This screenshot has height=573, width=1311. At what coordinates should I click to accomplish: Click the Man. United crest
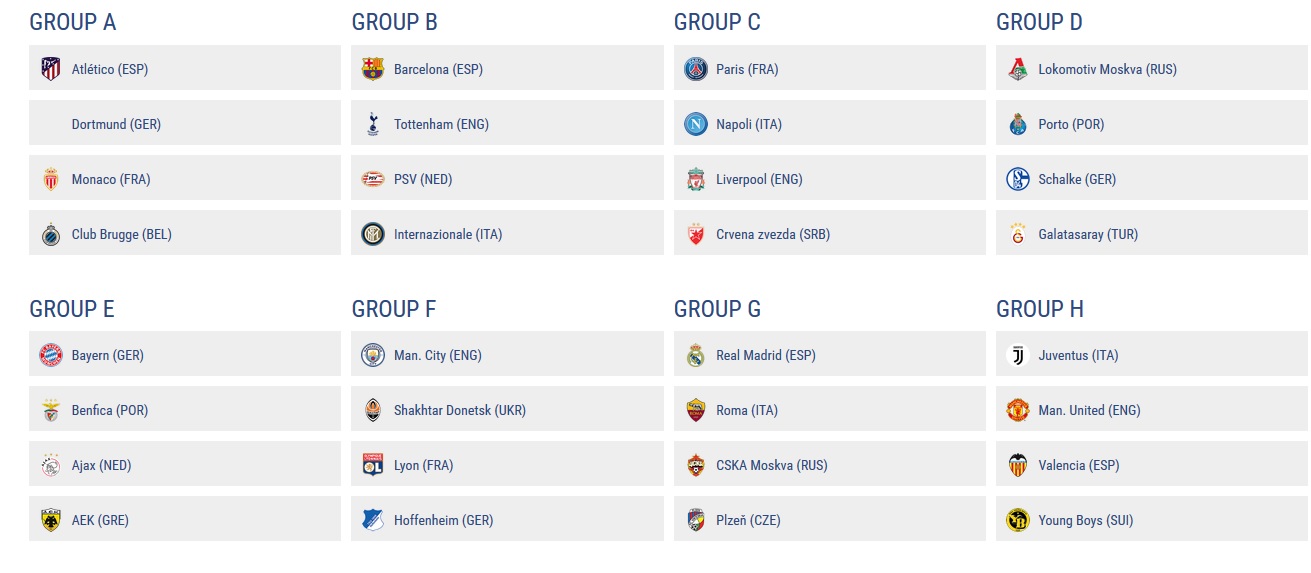pos(1017,410)
